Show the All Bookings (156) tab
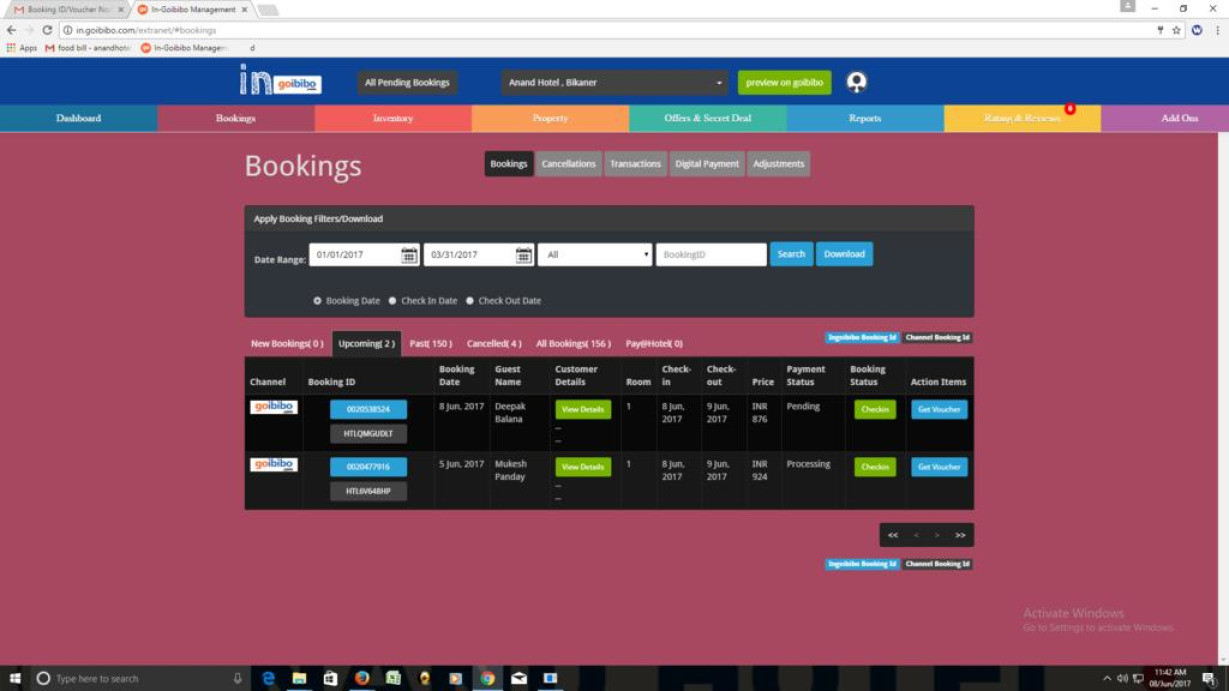The width and height of the screenshot is (1229, 691). coord(573,344)
